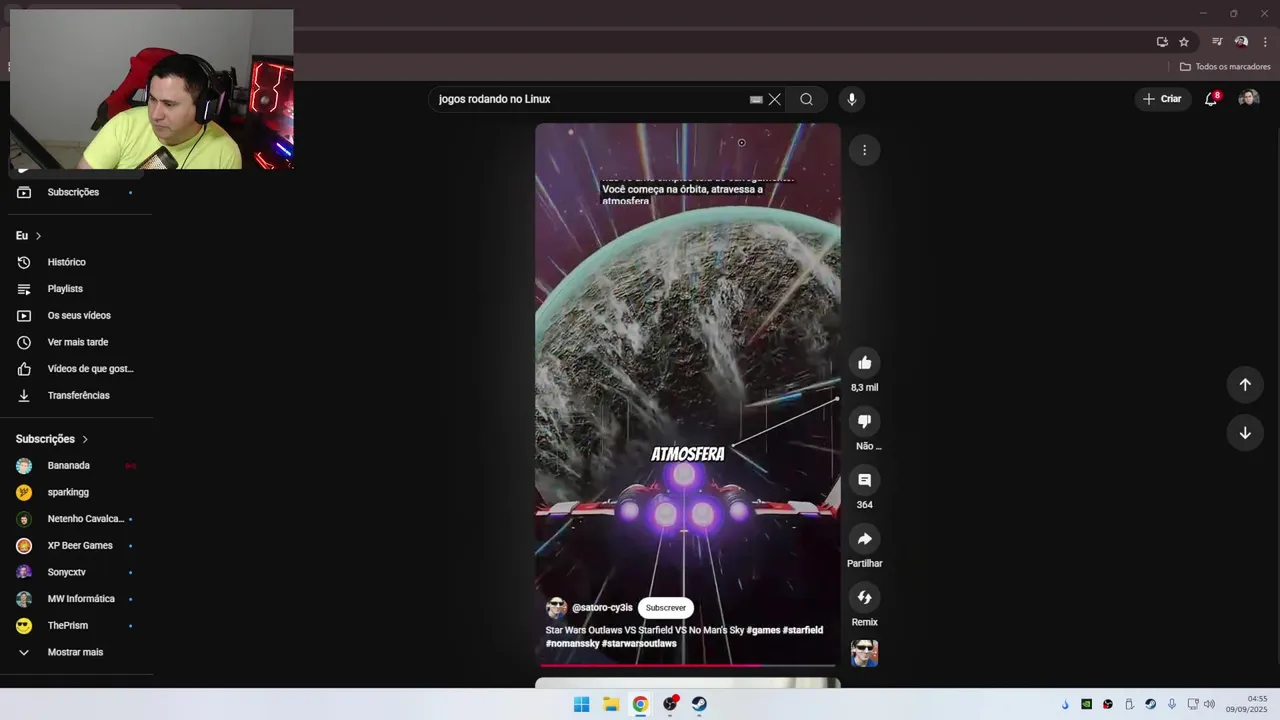
Task: Click NVIDIA tray icon
Action: tap(1086, 704)
